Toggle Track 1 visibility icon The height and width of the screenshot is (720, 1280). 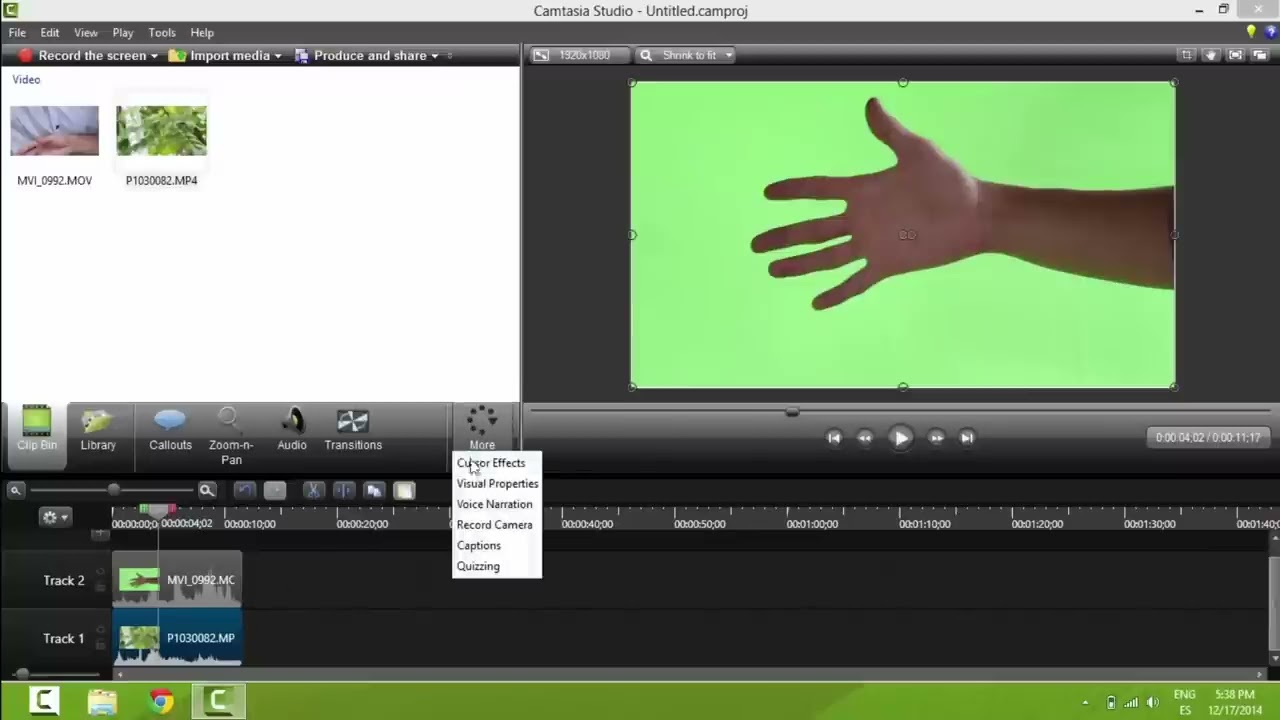(100, 629)
